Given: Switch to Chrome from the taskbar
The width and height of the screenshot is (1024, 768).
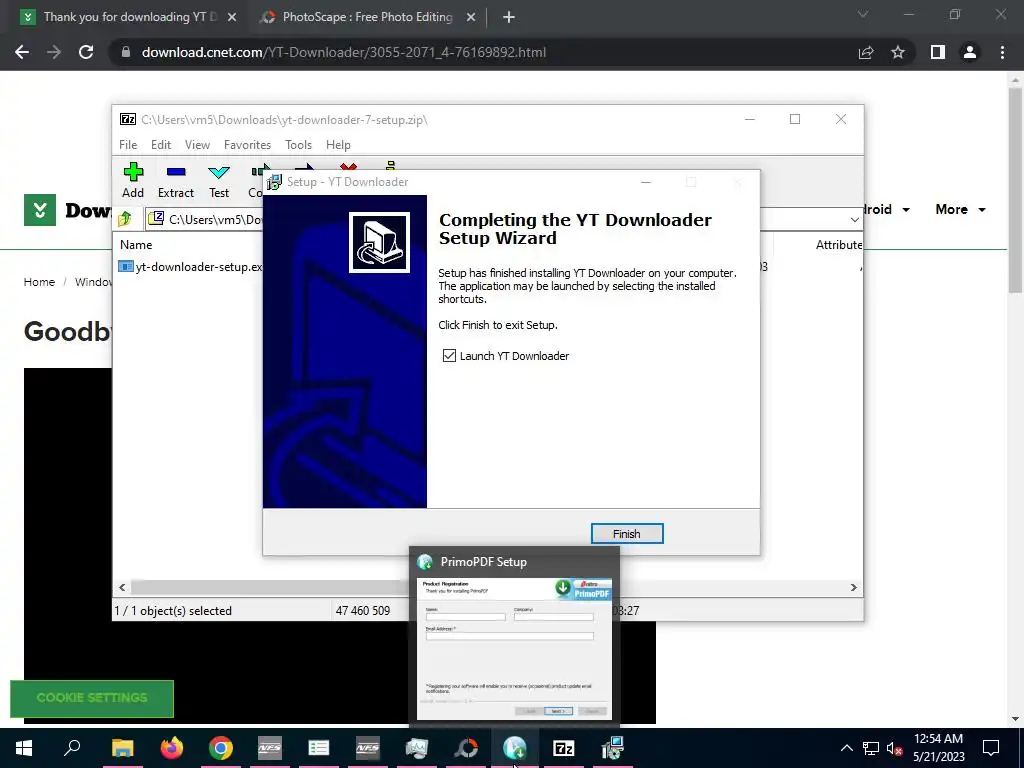Looking at the screenshot, I should pos(221,748).
